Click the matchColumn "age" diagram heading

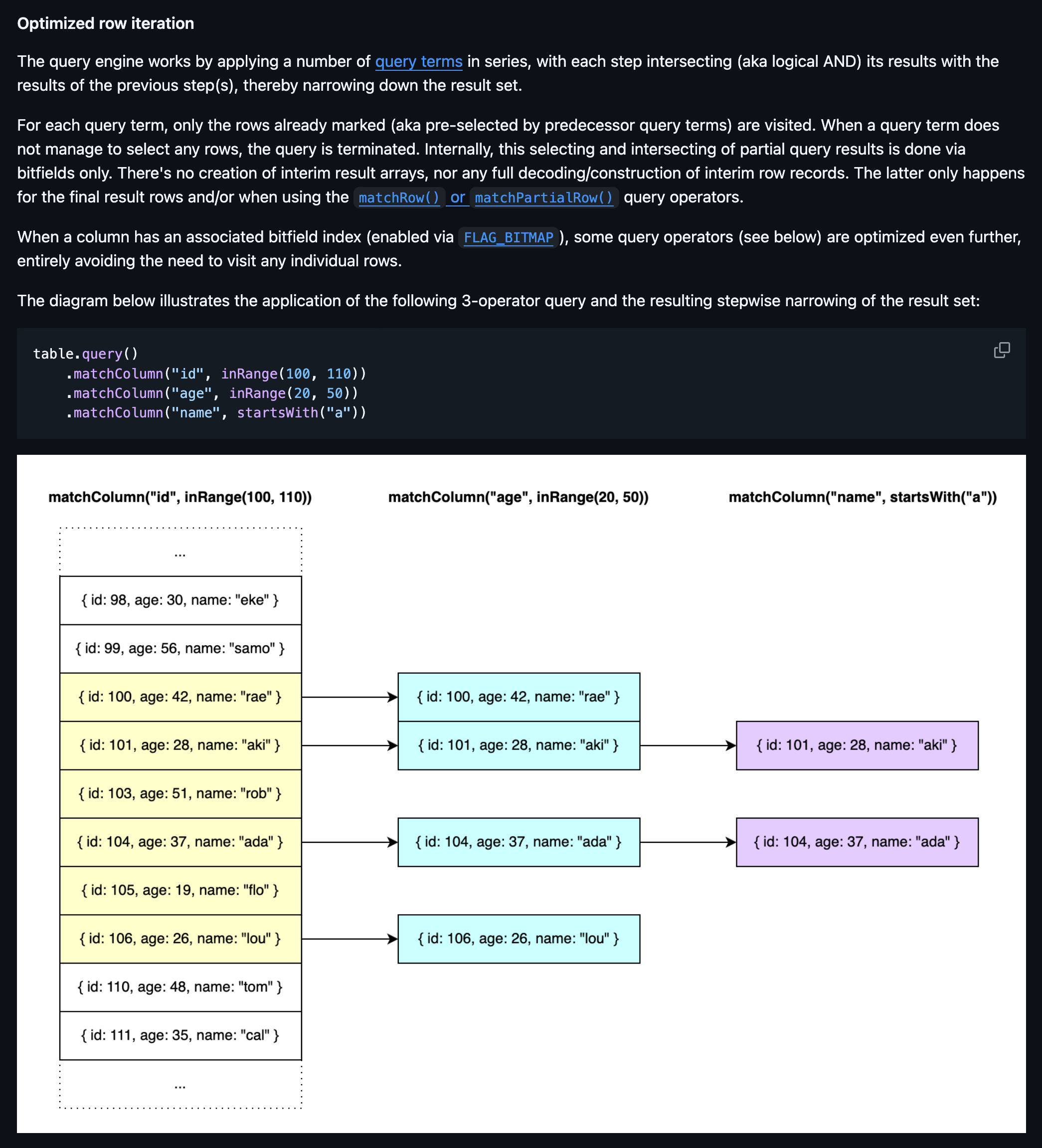click(x=518, y=497)
